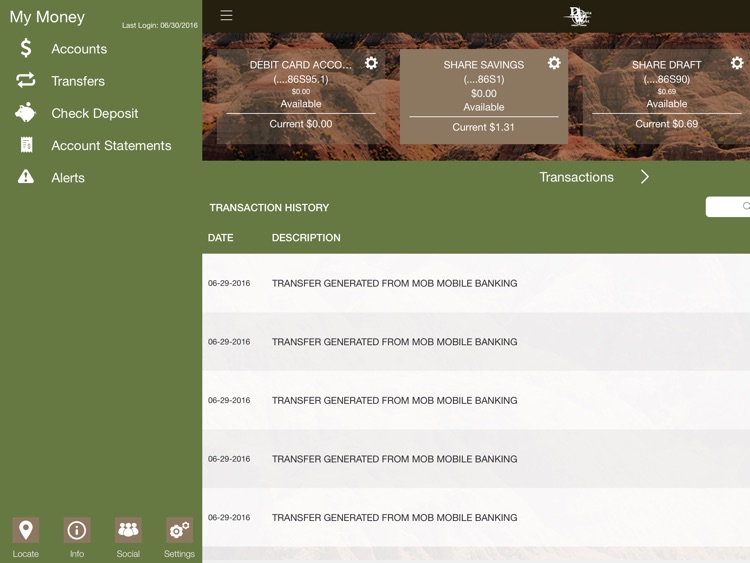Select the Debit Card Account card
Viewport: 750px width, 563px height.
(x=301, y=96)
